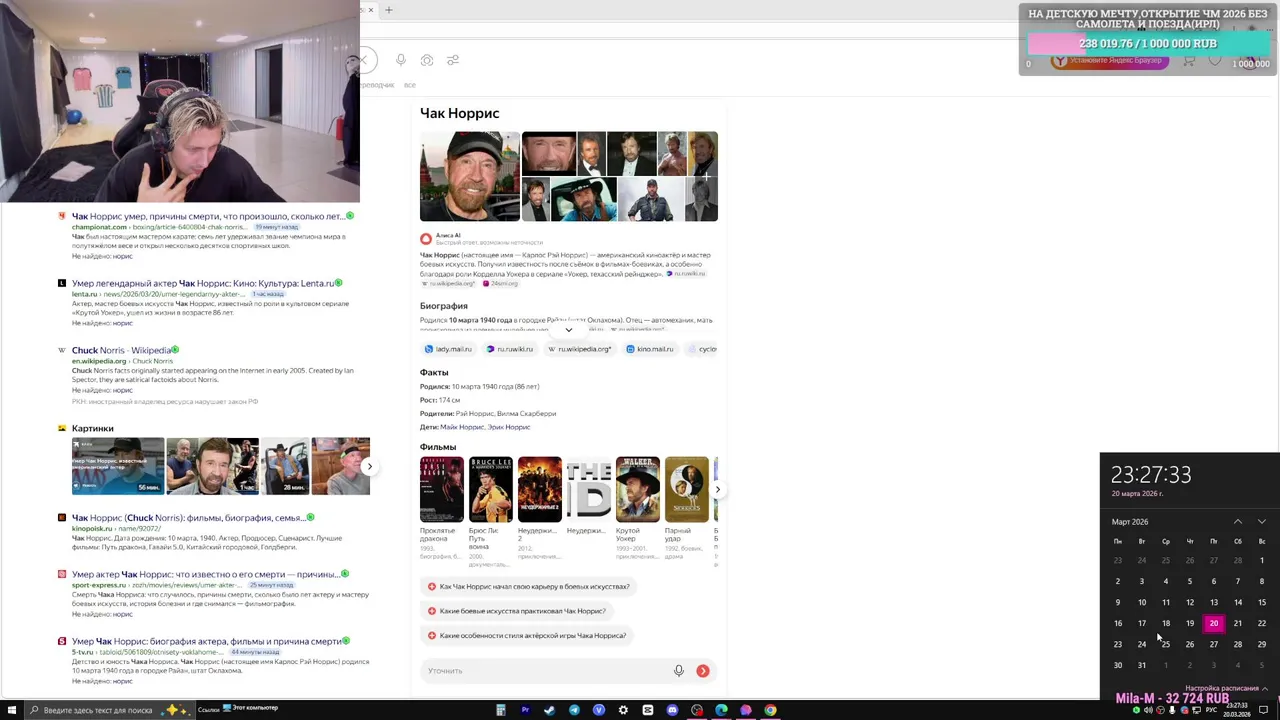Click the ru.wikipedia.org source chip
Screen dimensions: 1280x720
579,349
